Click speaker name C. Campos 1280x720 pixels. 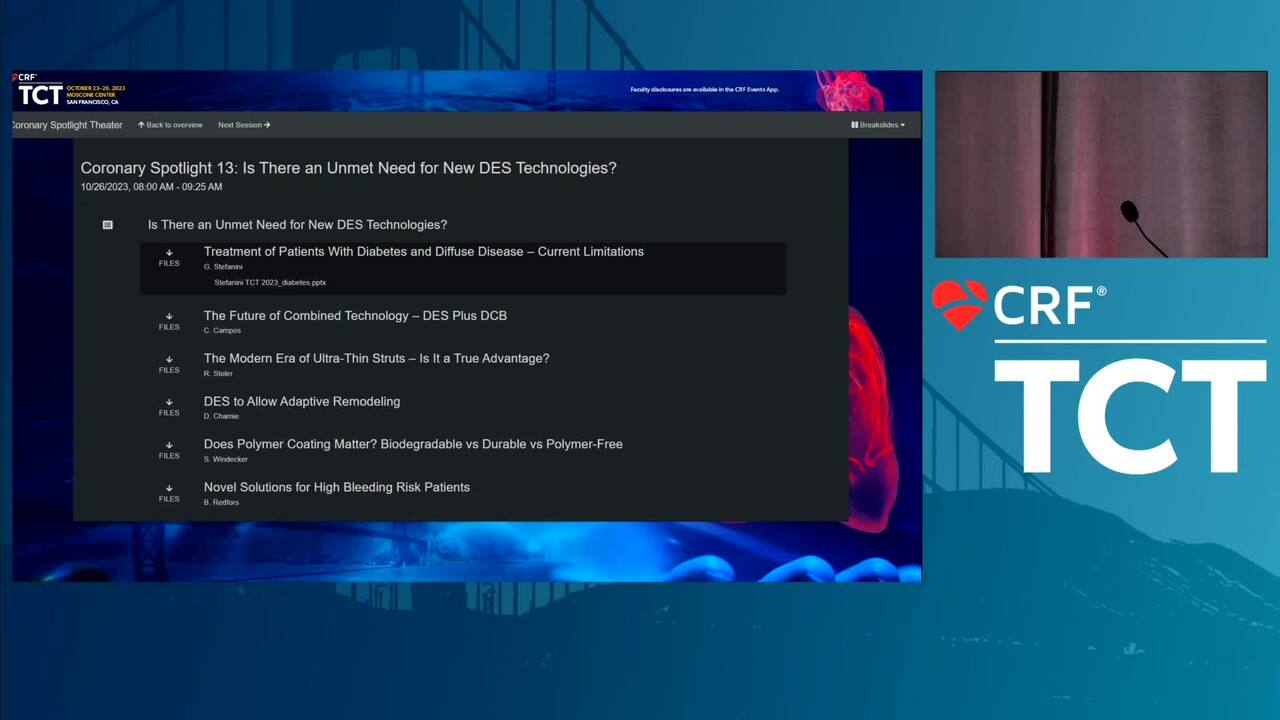(222, 330)
